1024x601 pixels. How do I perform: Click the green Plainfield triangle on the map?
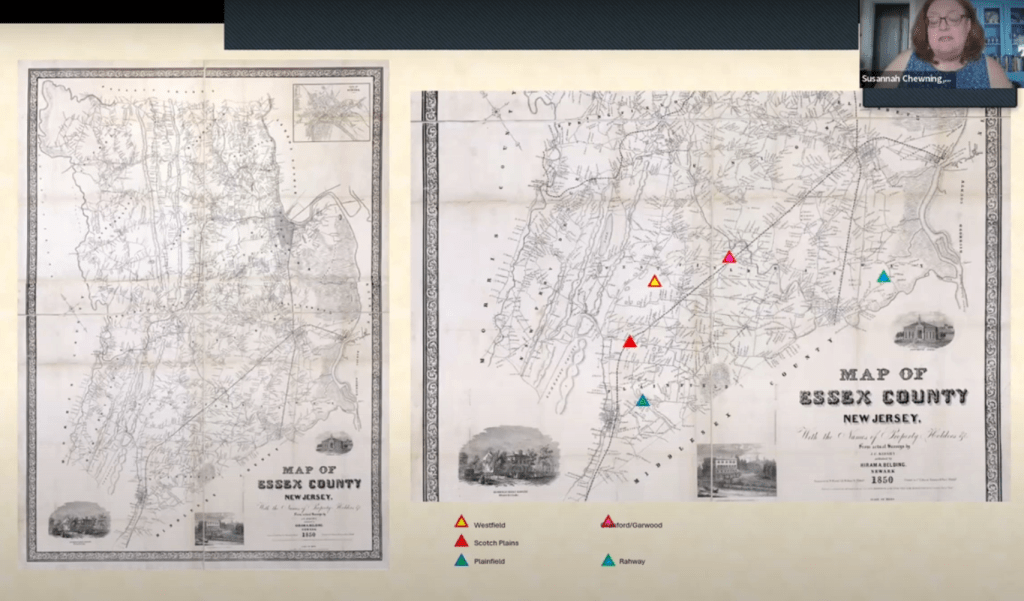point(642,400)
